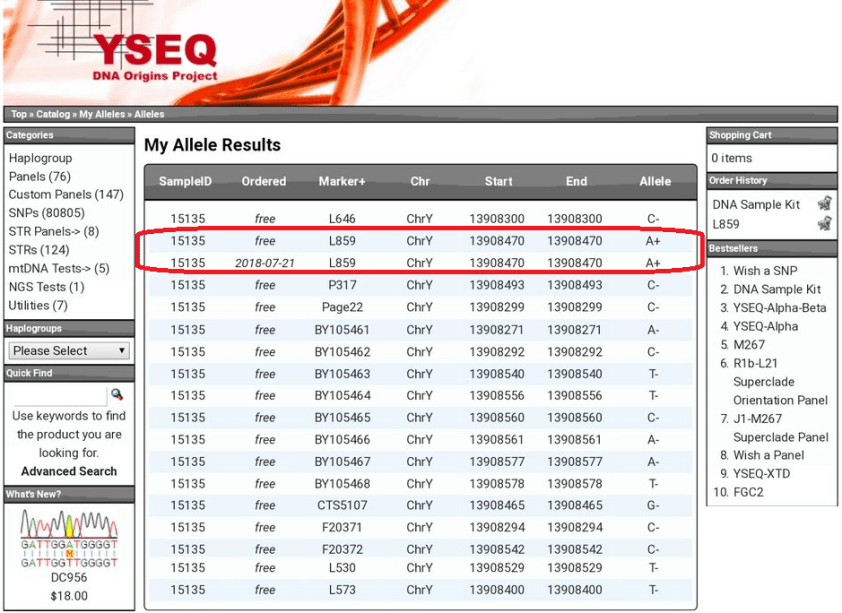Image resolution: width=842 pixels, height=613 pixels.
Task: Click the YSEQ DNA Origins Project logo
Action: pos(154,55)
